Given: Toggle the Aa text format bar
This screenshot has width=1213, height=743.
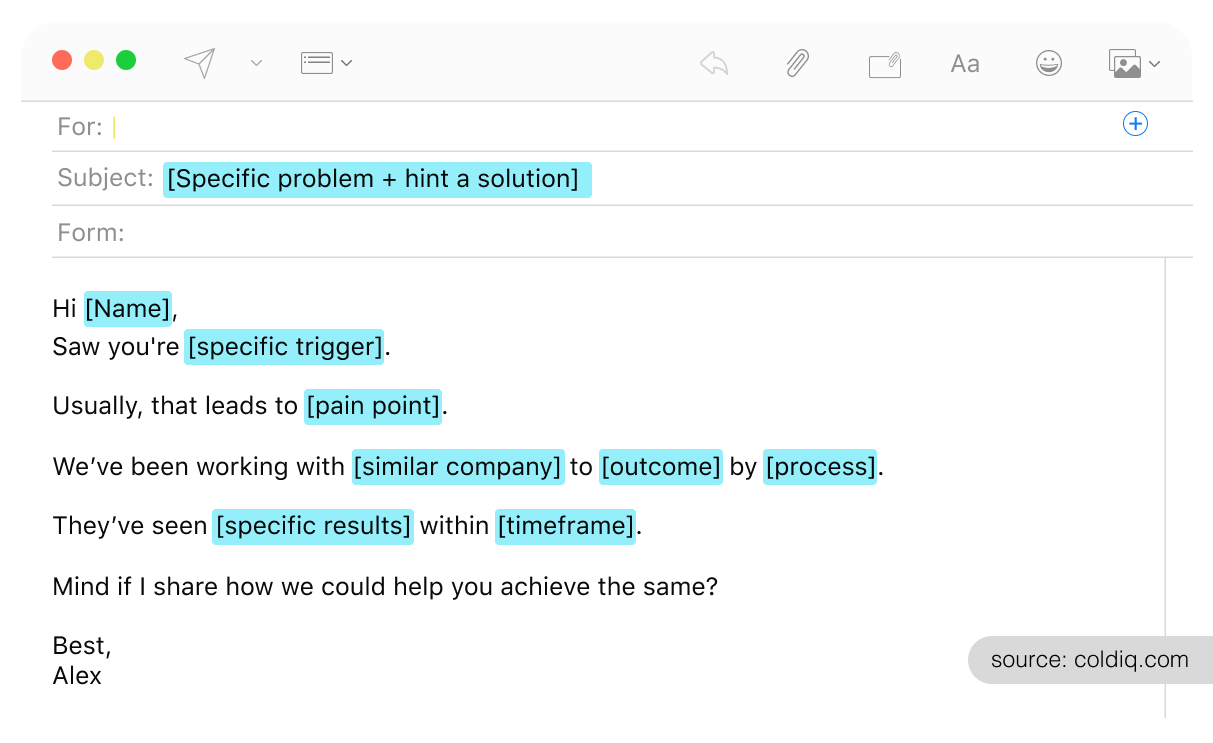Looking at the screenshot, I should pos(965,64).
